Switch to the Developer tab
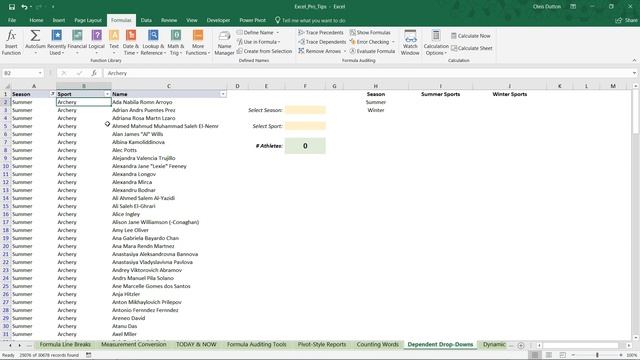 pos(218,20)
